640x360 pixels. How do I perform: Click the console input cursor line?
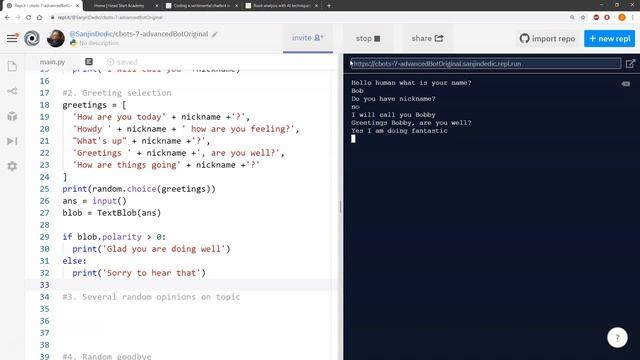click(x=353, y=139)
